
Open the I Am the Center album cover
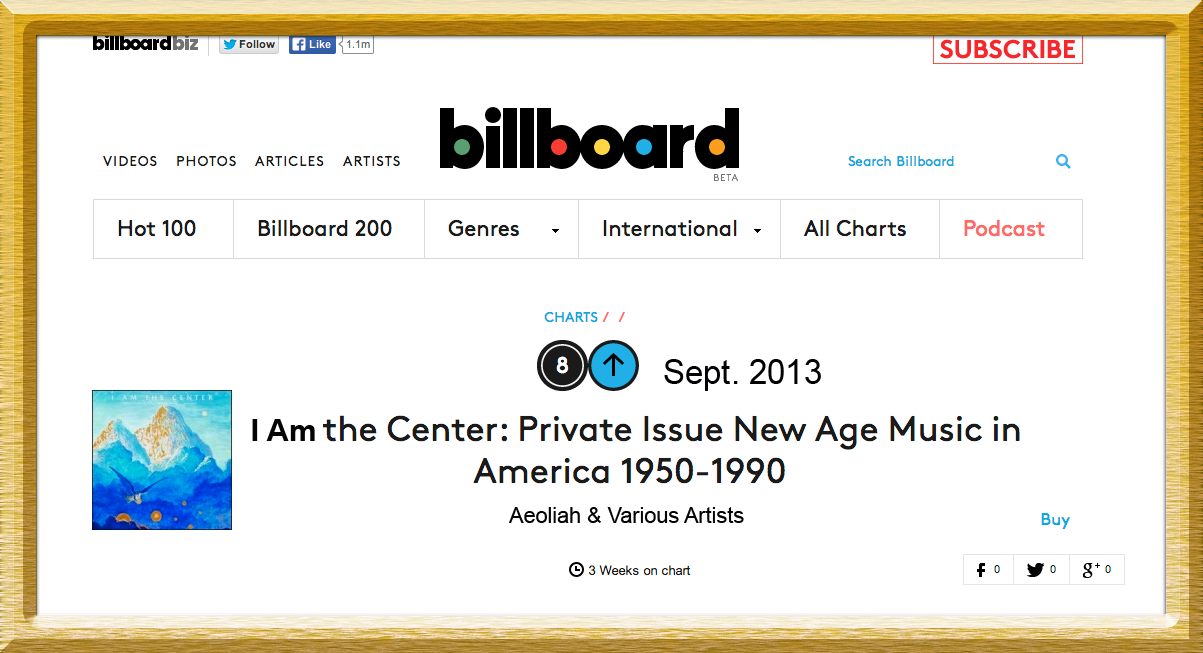[x=162, y=460]
